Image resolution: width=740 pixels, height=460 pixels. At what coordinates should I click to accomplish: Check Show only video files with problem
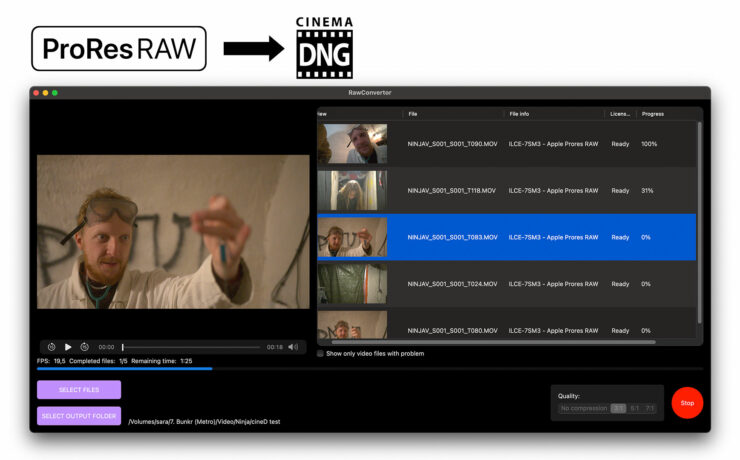pyautogui.click(x=320, y=353)
